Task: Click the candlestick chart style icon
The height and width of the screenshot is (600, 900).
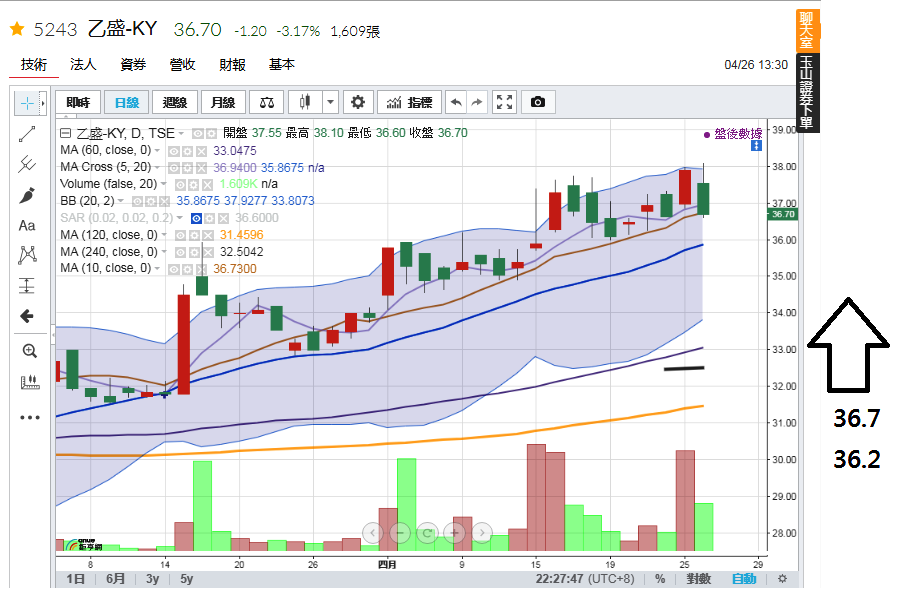Action: click(x=305, y=102)
